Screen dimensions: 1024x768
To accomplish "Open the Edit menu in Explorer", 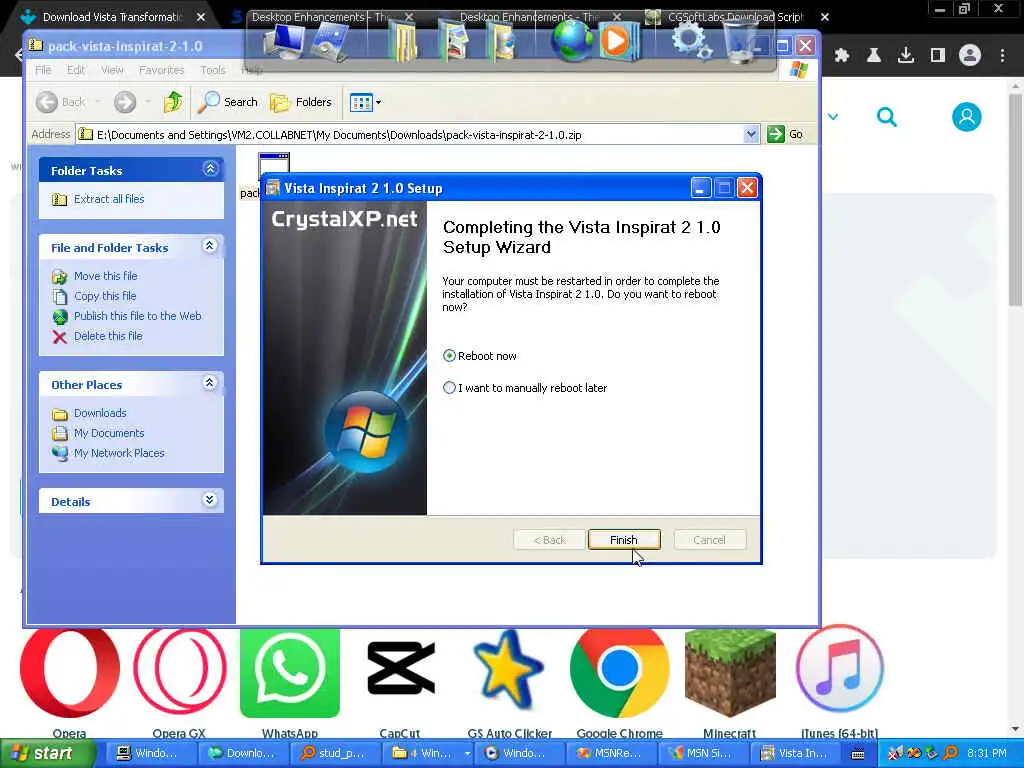I will click(76, 70).
